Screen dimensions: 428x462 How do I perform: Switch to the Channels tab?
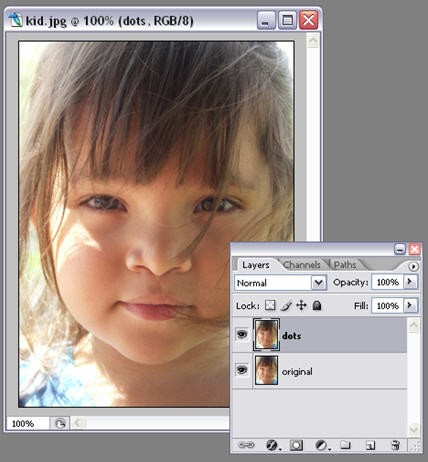(302, 265)
